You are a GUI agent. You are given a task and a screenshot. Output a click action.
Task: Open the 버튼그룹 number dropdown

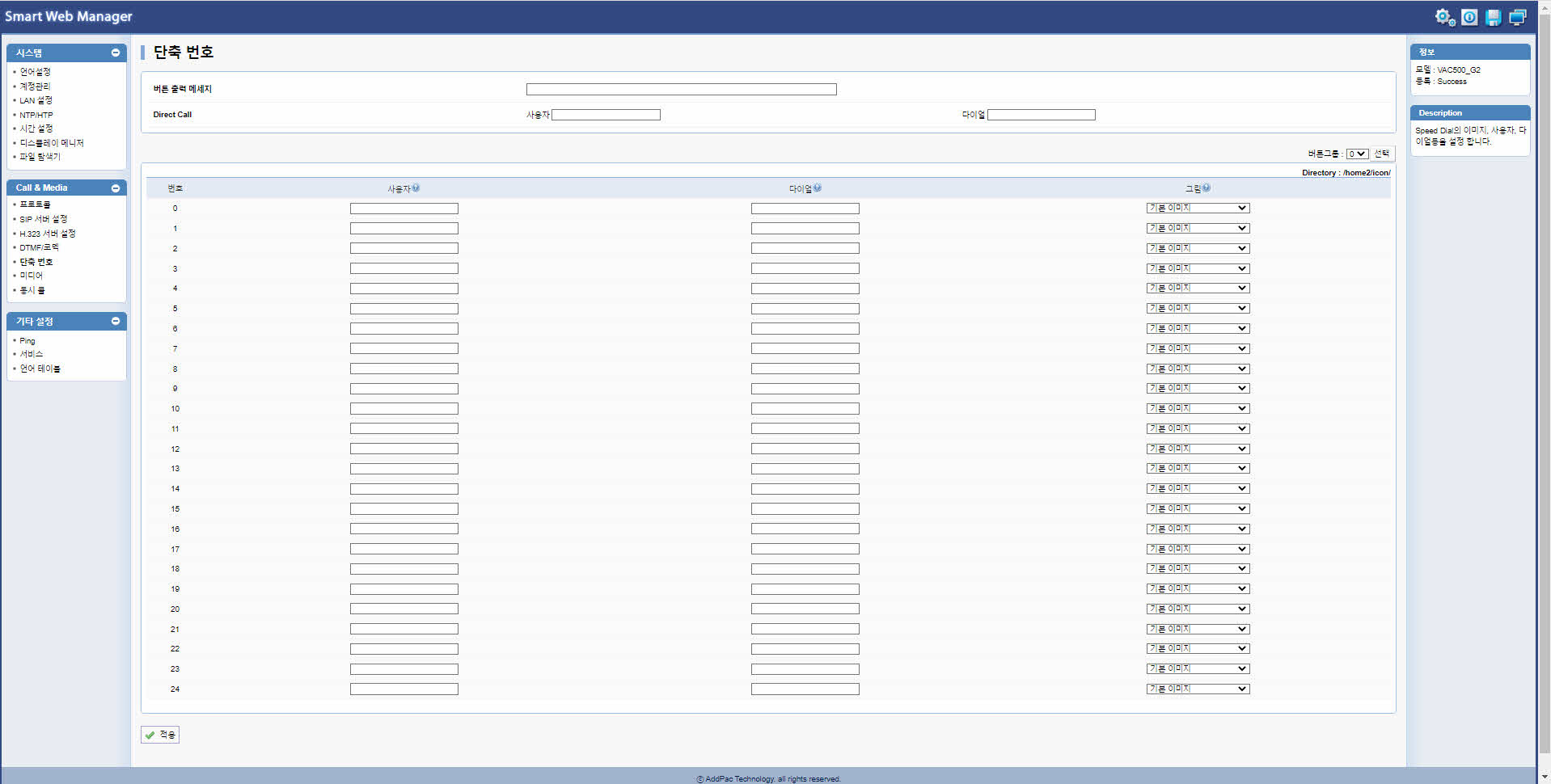1356,154
